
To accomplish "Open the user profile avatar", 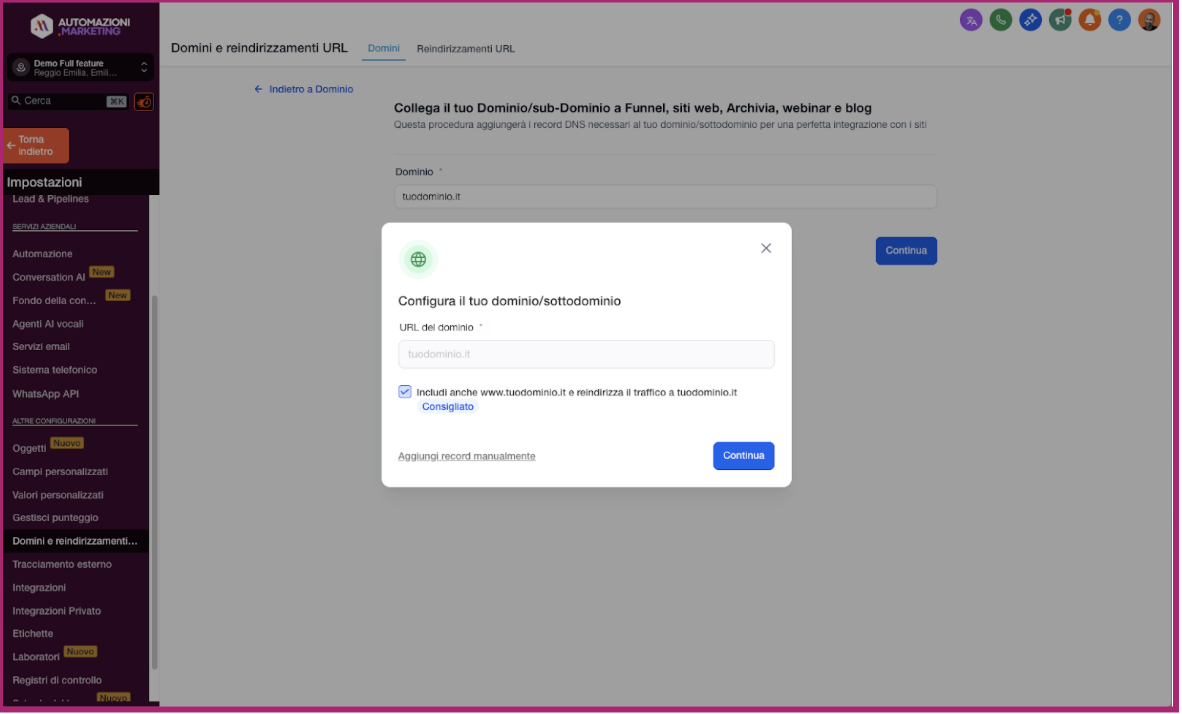I will click(1149, 20).
